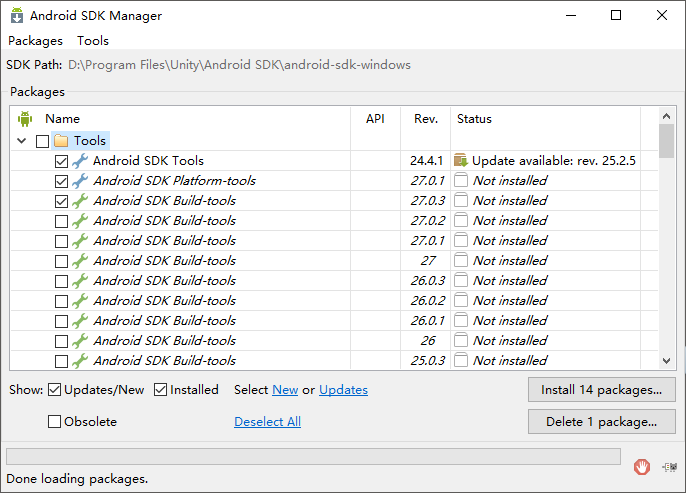Open the log window icon
686x493 pixels.
pyautogui.click(x=670, y=466)
